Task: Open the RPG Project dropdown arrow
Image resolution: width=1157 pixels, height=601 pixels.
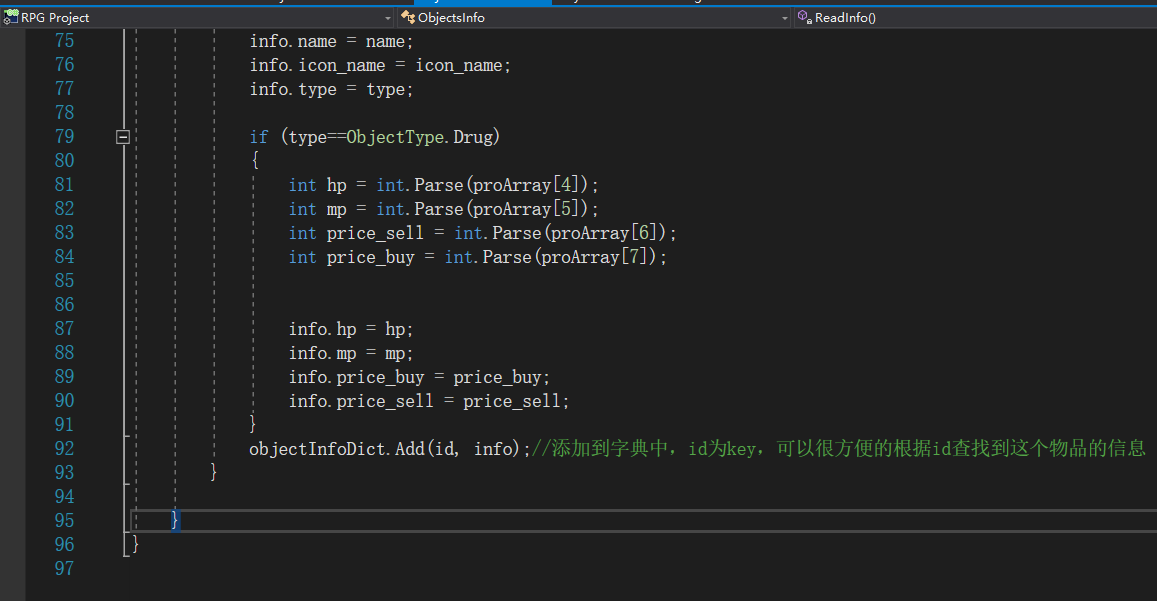Action: 388,18
